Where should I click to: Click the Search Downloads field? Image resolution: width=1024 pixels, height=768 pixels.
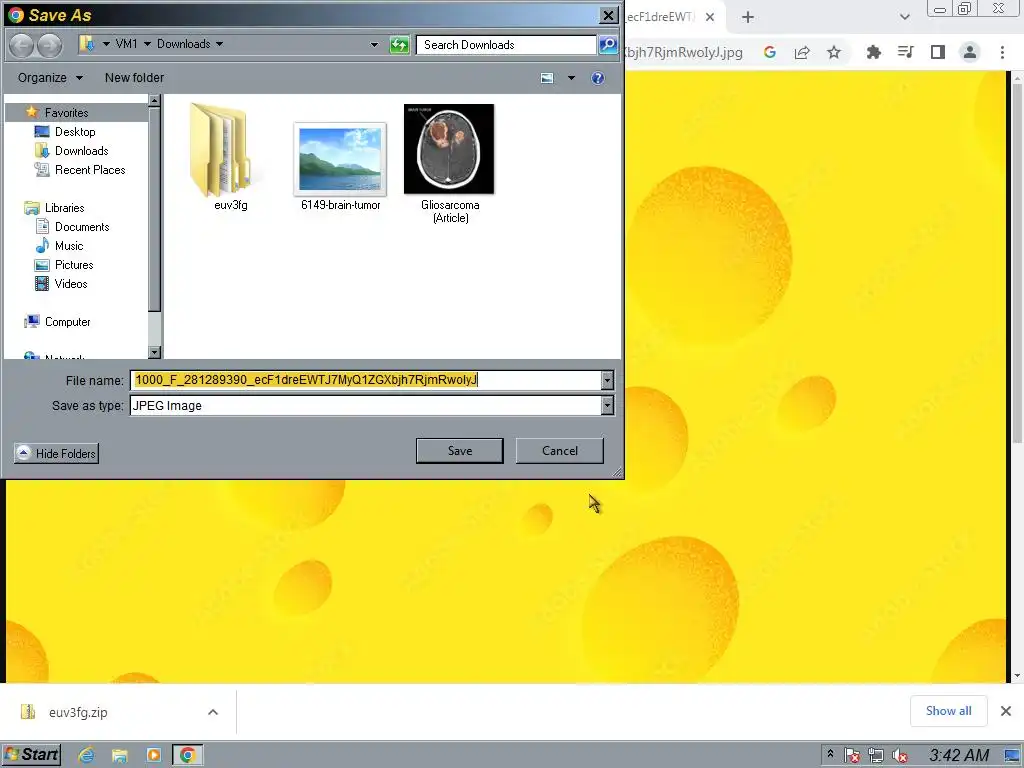pyautogui.click(x=505, y=44)
